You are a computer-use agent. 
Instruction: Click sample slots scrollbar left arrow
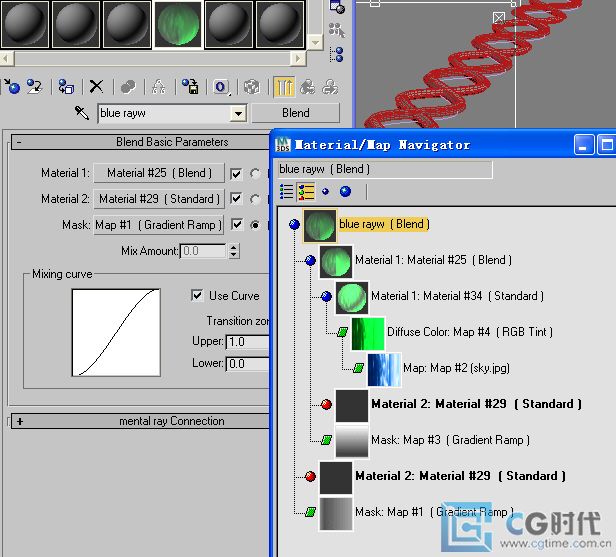tap(6, 59)
